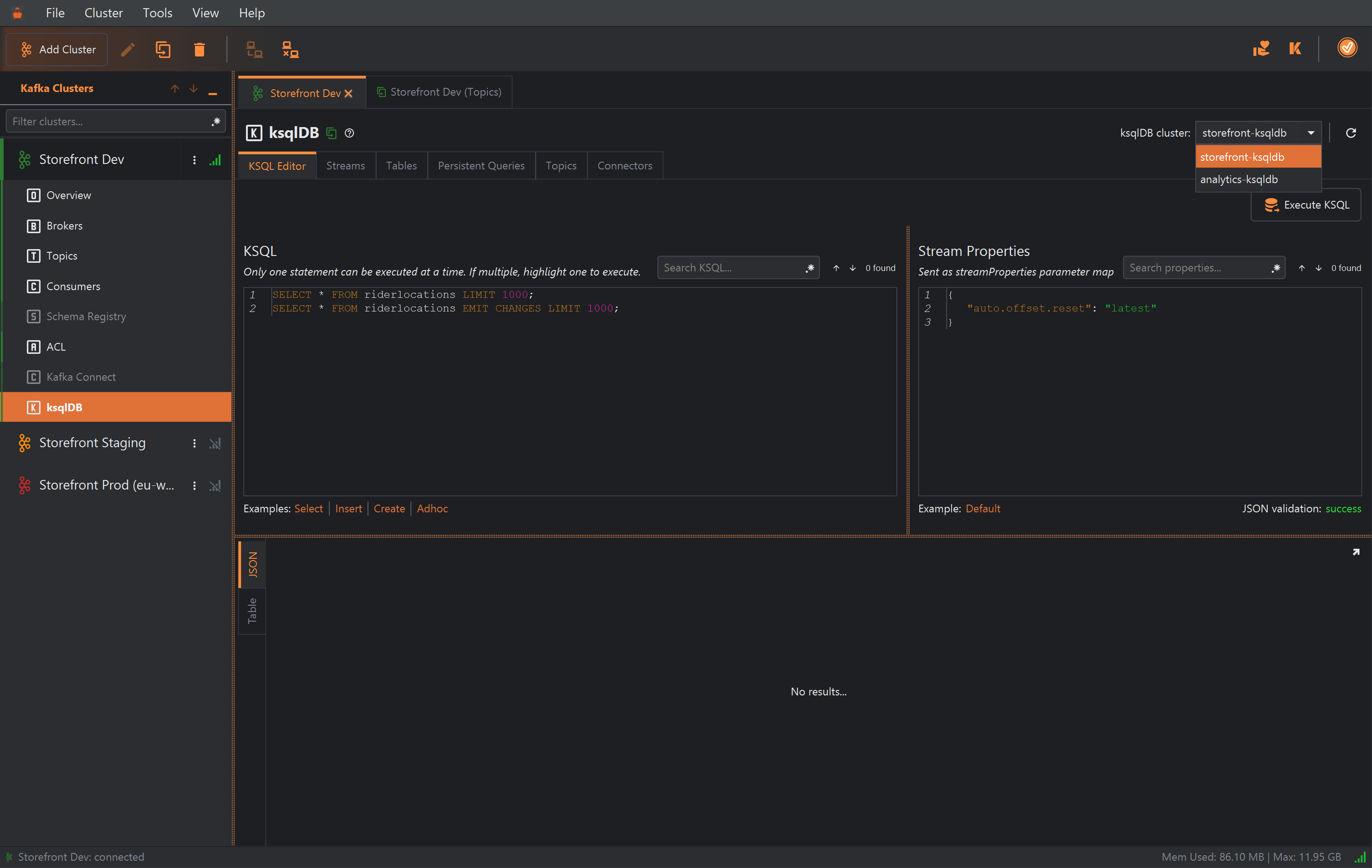Open the View menu
The image size is (1372, 868).
[205, 13]
